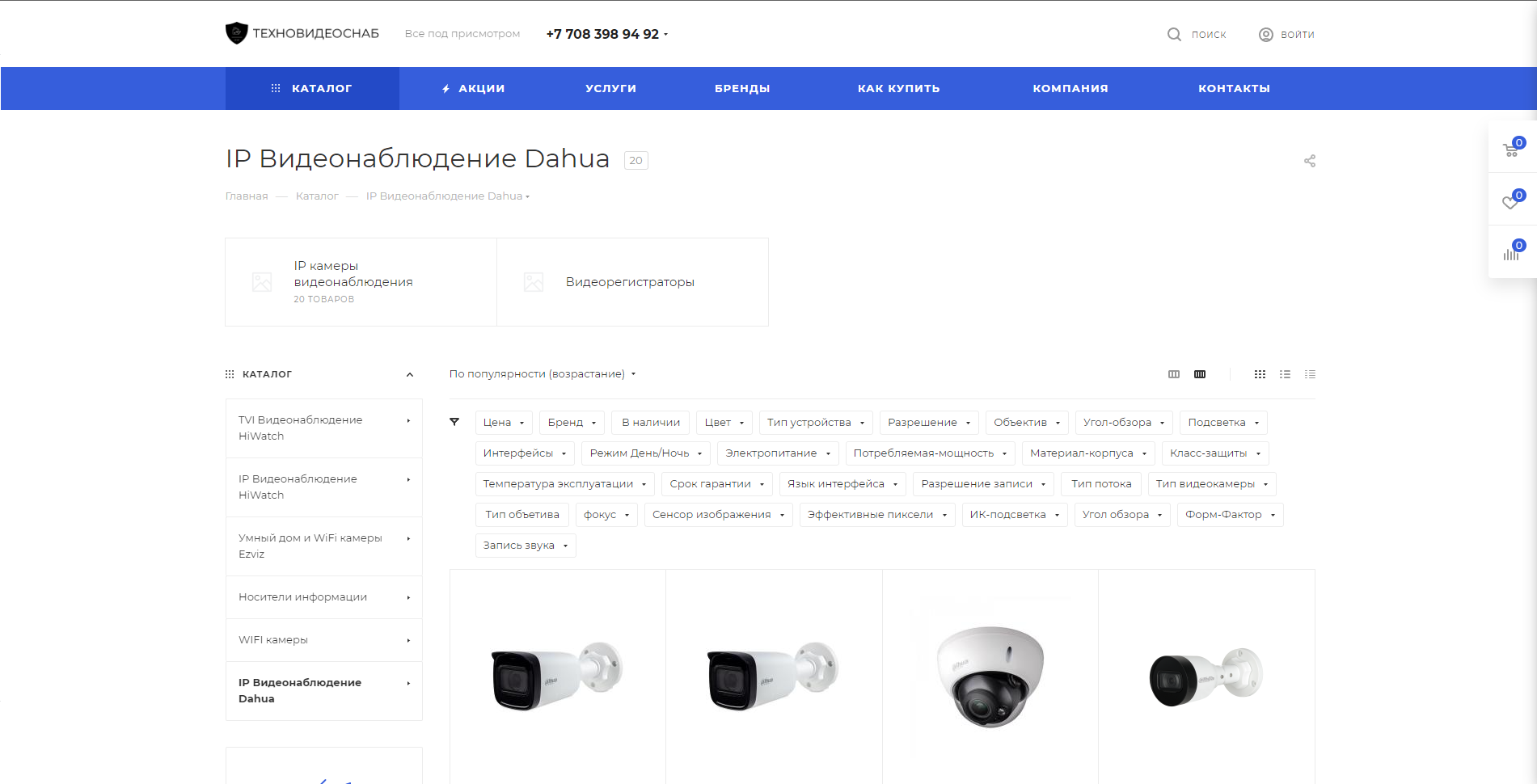Collapse the sidebar КАТАЛОГ chevron
Viewport: 1537px width, 784px height.
(x=410, y=374)
